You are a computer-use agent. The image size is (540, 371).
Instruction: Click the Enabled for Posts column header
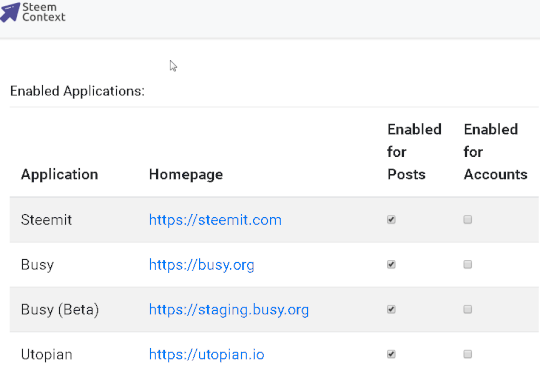[414, 152]
